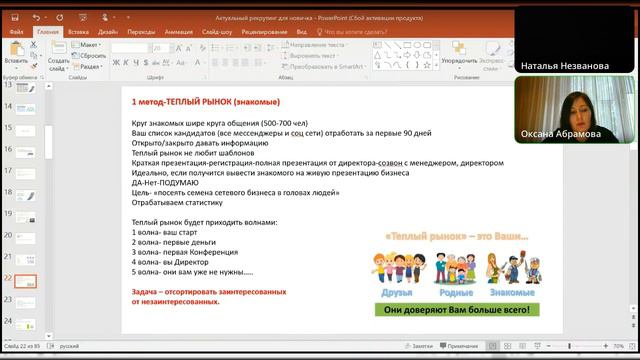Click the Вставить paste icon
Image resolution: width=640 pixels, height=360 pixels.
pyautogui.click(x=17, y=49)
